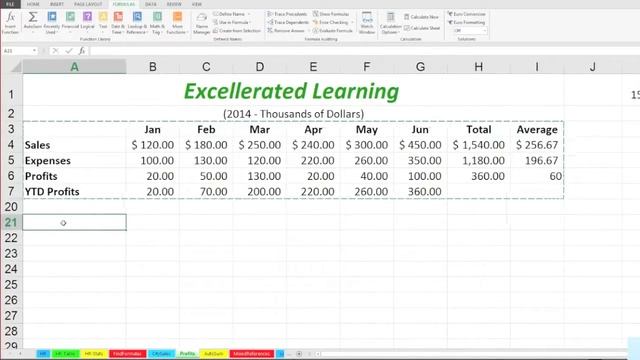Select the cell 'Excellerated Learning' title
The width and height of the screenshot is (640, 360).
pos(291,91)
